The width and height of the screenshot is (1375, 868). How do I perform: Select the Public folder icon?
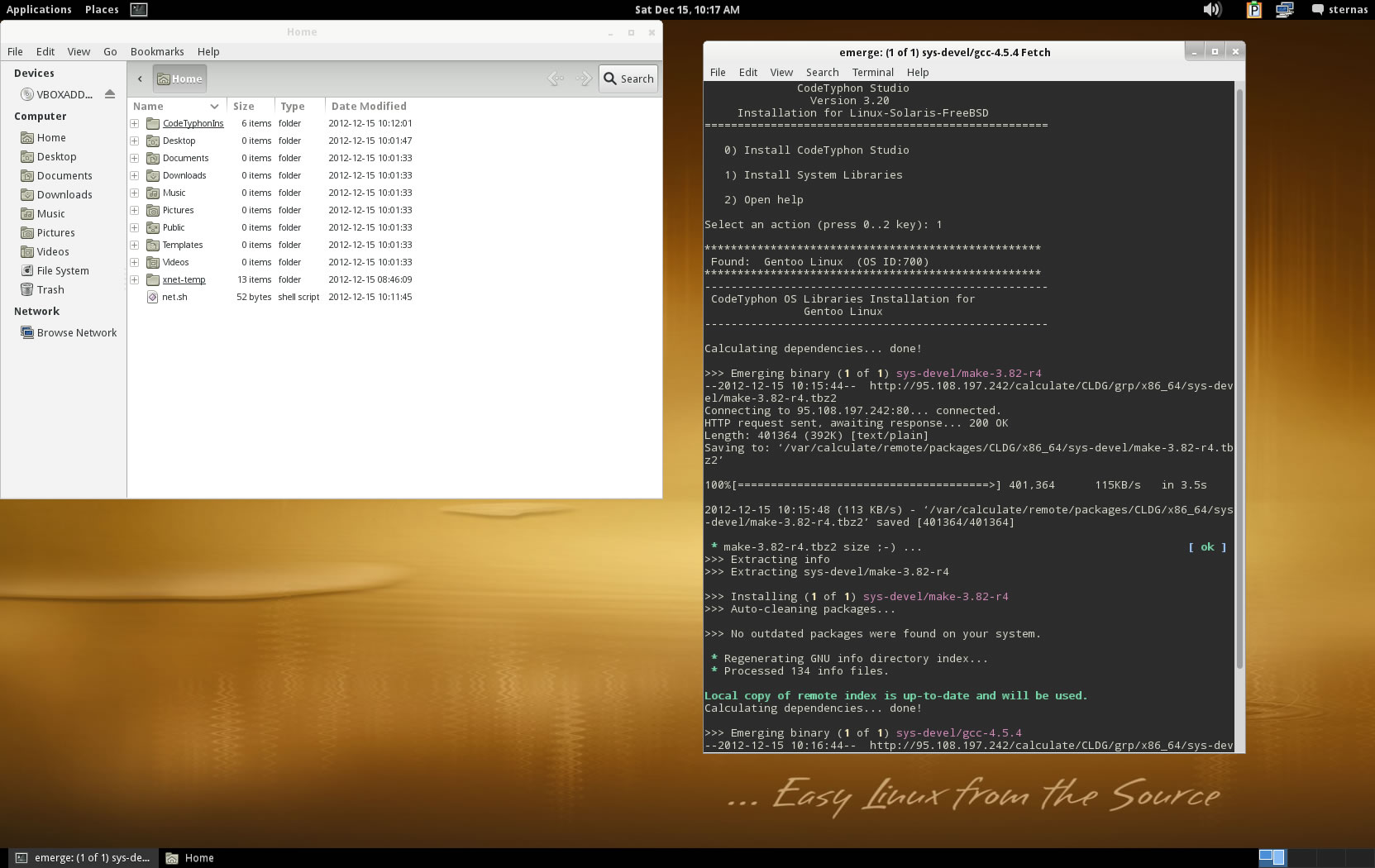point(153,227)
